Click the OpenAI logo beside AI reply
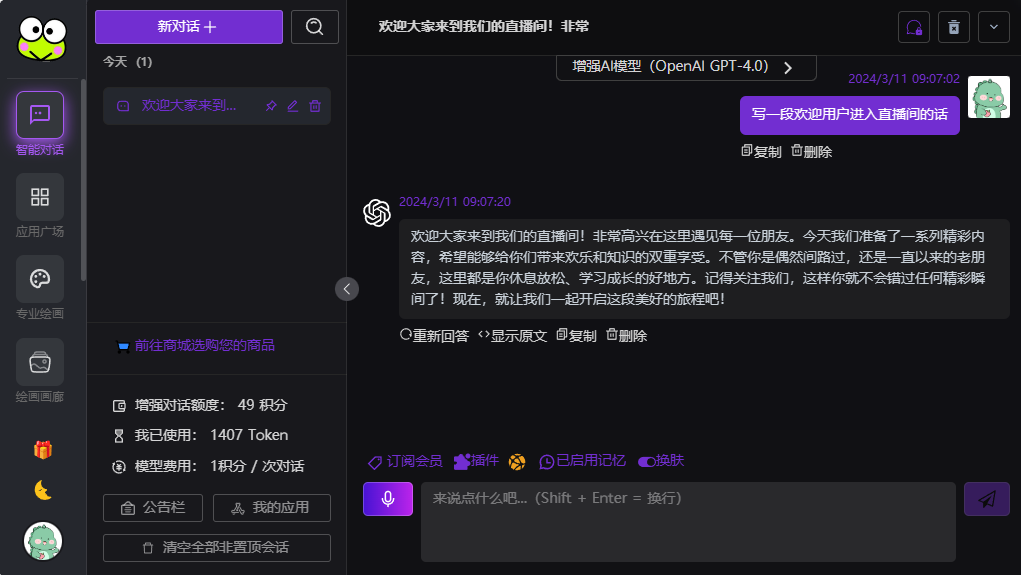 pos(377,213)
